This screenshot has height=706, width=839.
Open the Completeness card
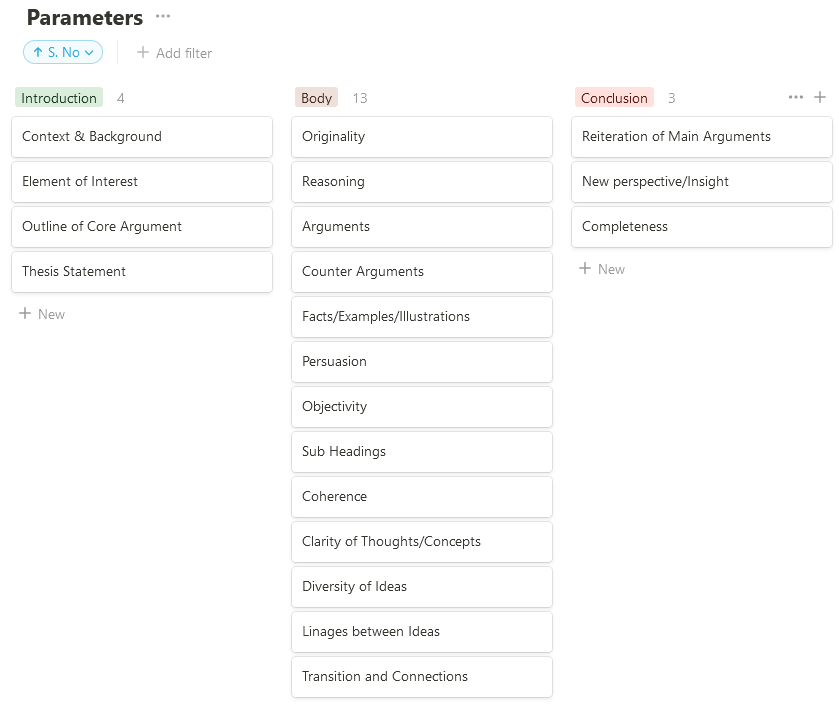[701, 227]
